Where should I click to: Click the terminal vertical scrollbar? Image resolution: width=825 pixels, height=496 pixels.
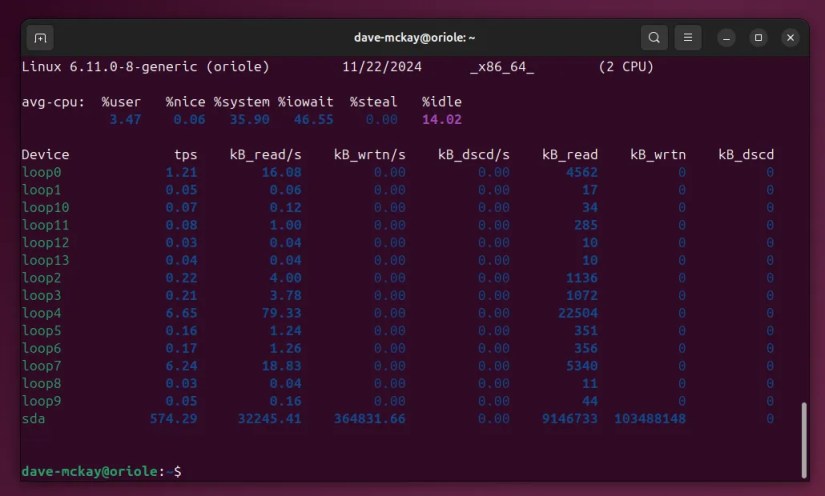[x=804, y=440]
